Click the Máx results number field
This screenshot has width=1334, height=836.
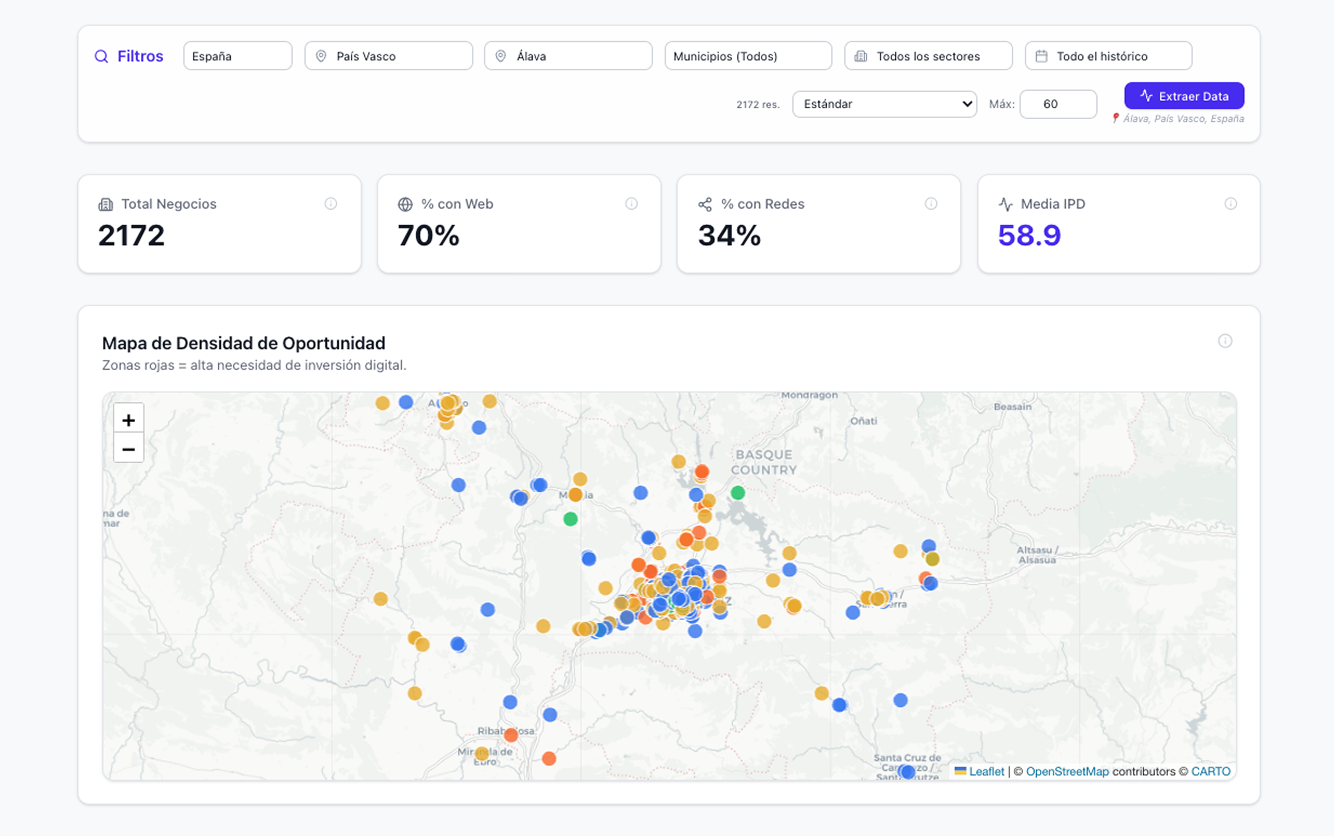coord(1058,104)
